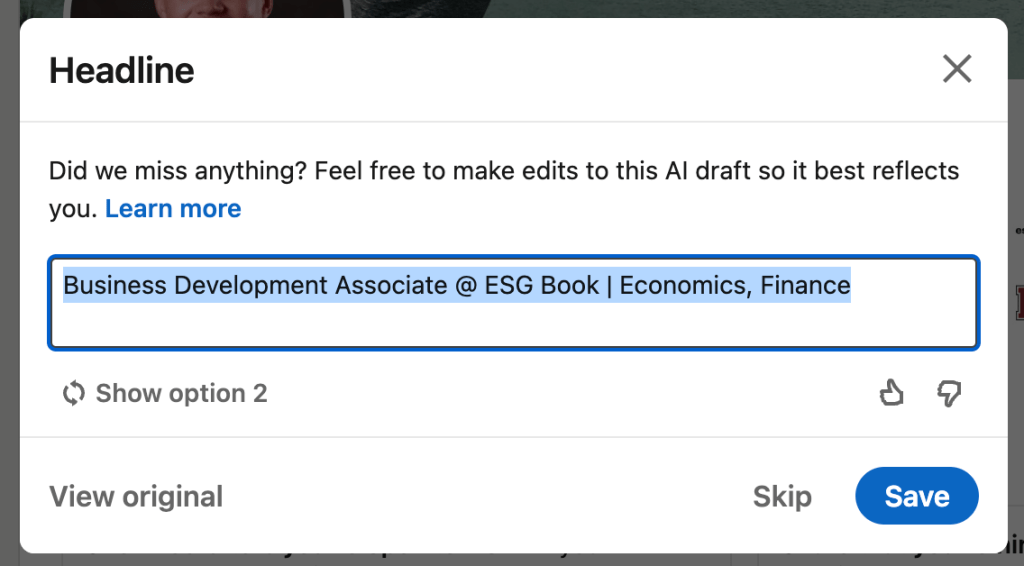Open the Learn more link
The height and width of the screenshot is (566, 1024).
point(173,209)
